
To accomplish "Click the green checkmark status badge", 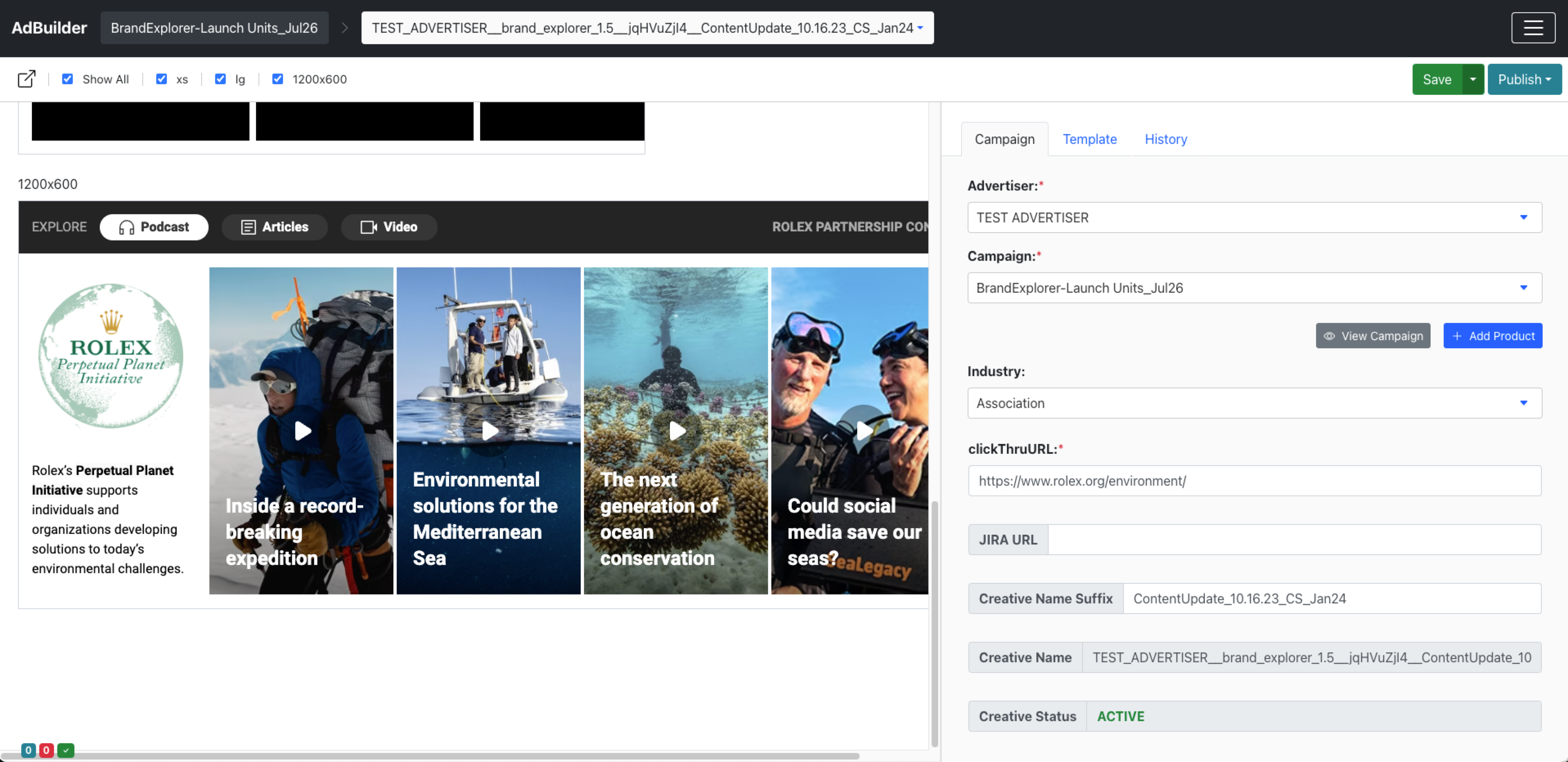I will (x=66, y=751).
